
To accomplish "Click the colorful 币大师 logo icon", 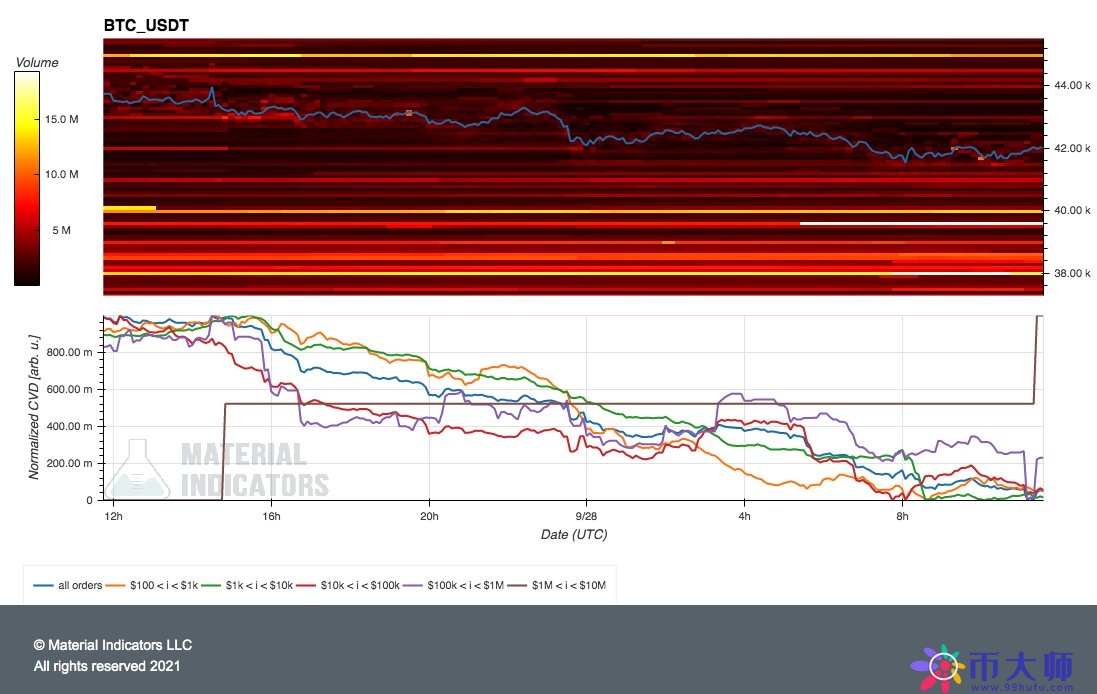I will [x=939, y=664].
